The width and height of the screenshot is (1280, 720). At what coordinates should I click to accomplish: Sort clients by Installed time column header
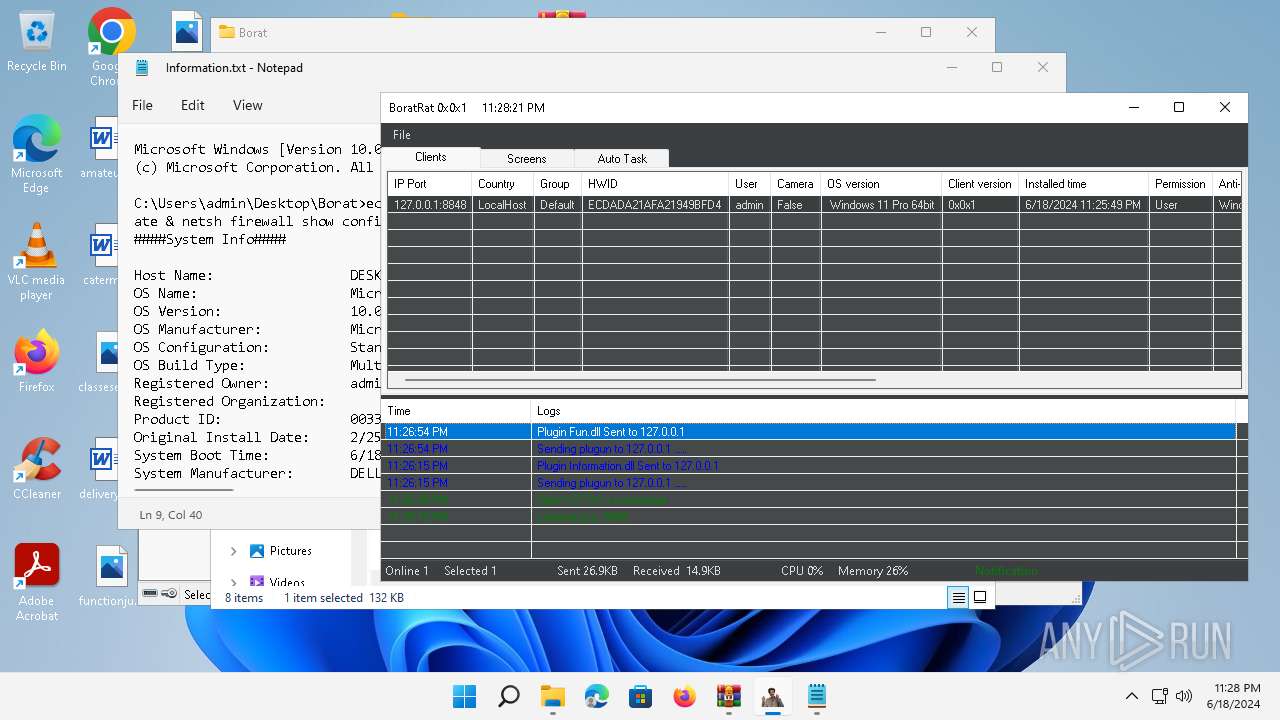(x=1083, y=184)
